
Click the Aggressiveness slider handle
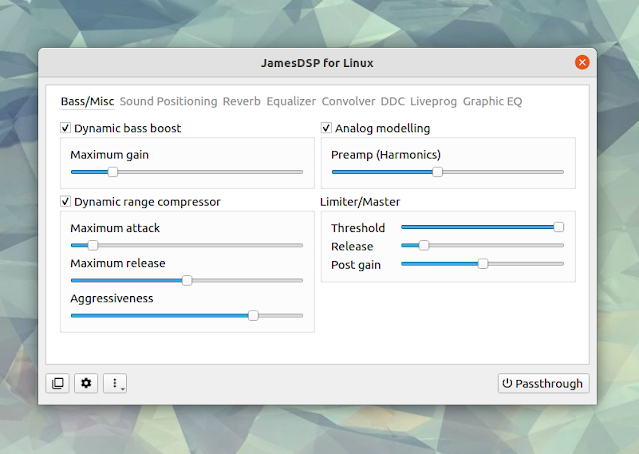click(x=253, y=315)
